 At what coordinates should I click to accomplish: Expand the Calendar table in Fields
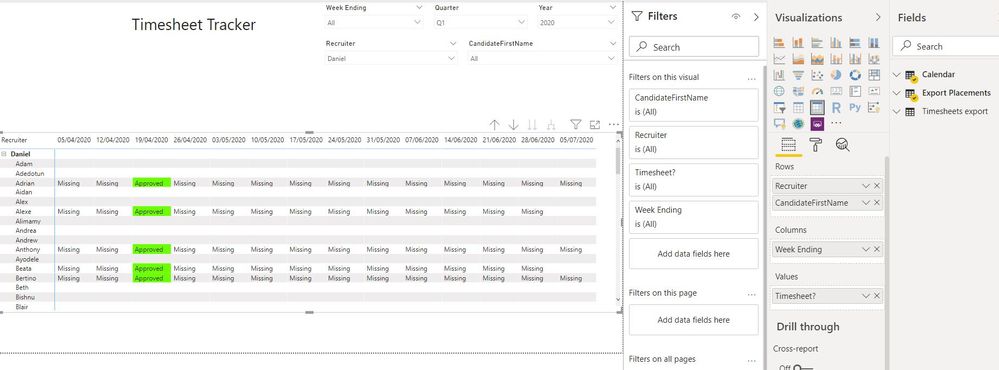(x=897, y=75)
